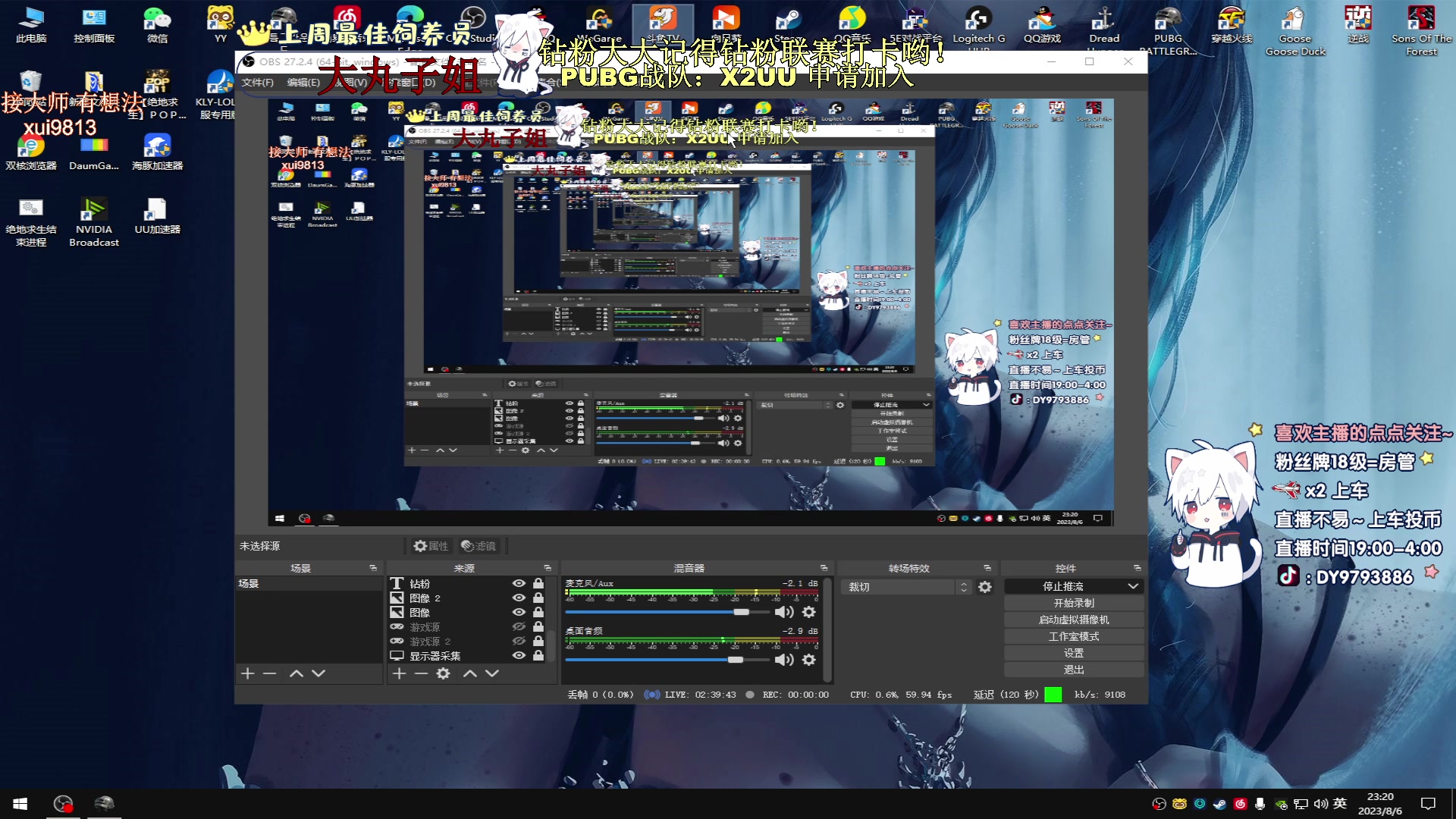Remove scene with minus icon under 场景
The image size is (1456, 819).
click(x=269, y=673)
